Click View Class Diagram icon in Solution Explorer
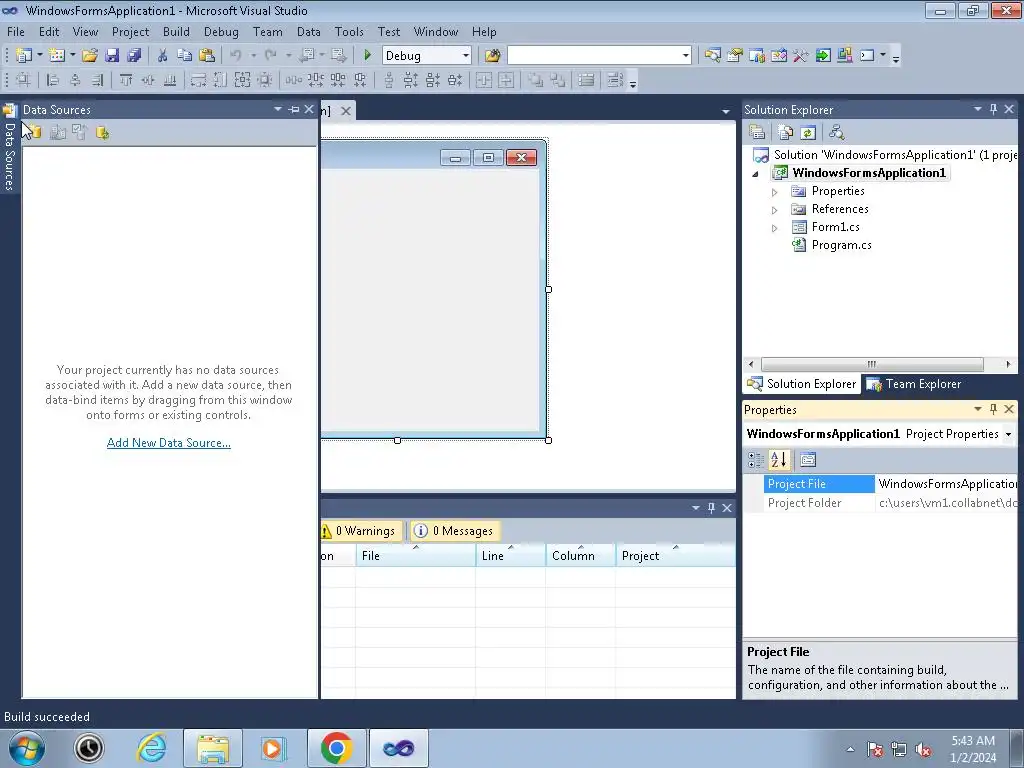 (x=837, y=133)
